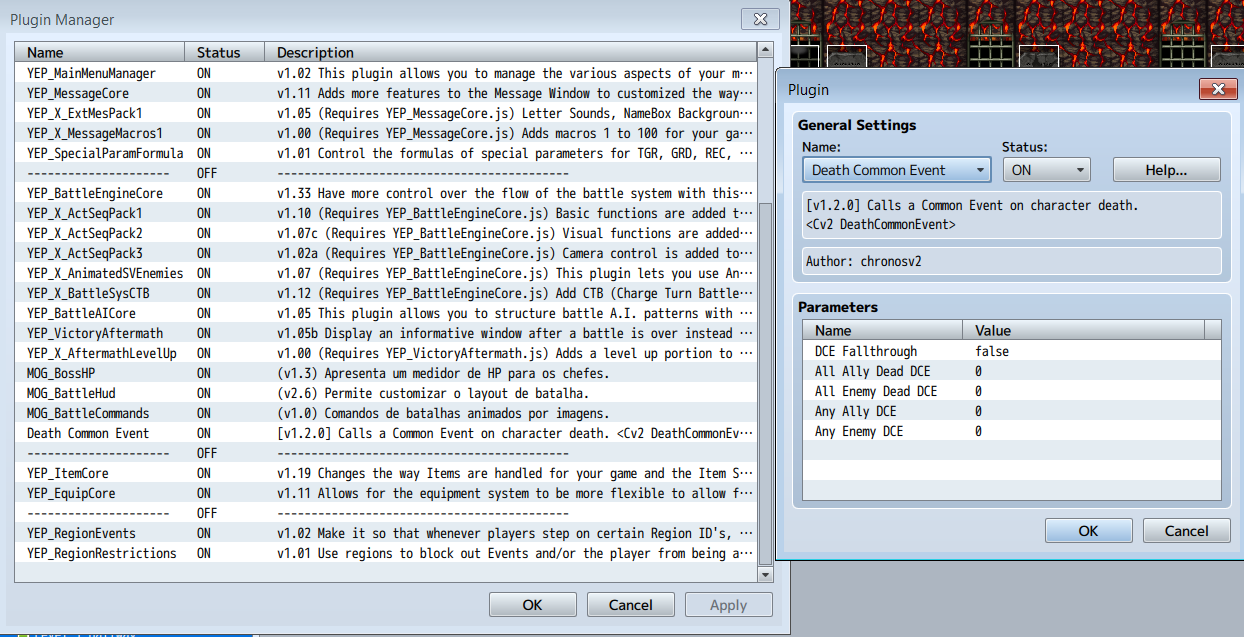Select YEP_RegionRestrictions plugin row
The height and width of the screenshot is (637, 1244).
[386, 553]
